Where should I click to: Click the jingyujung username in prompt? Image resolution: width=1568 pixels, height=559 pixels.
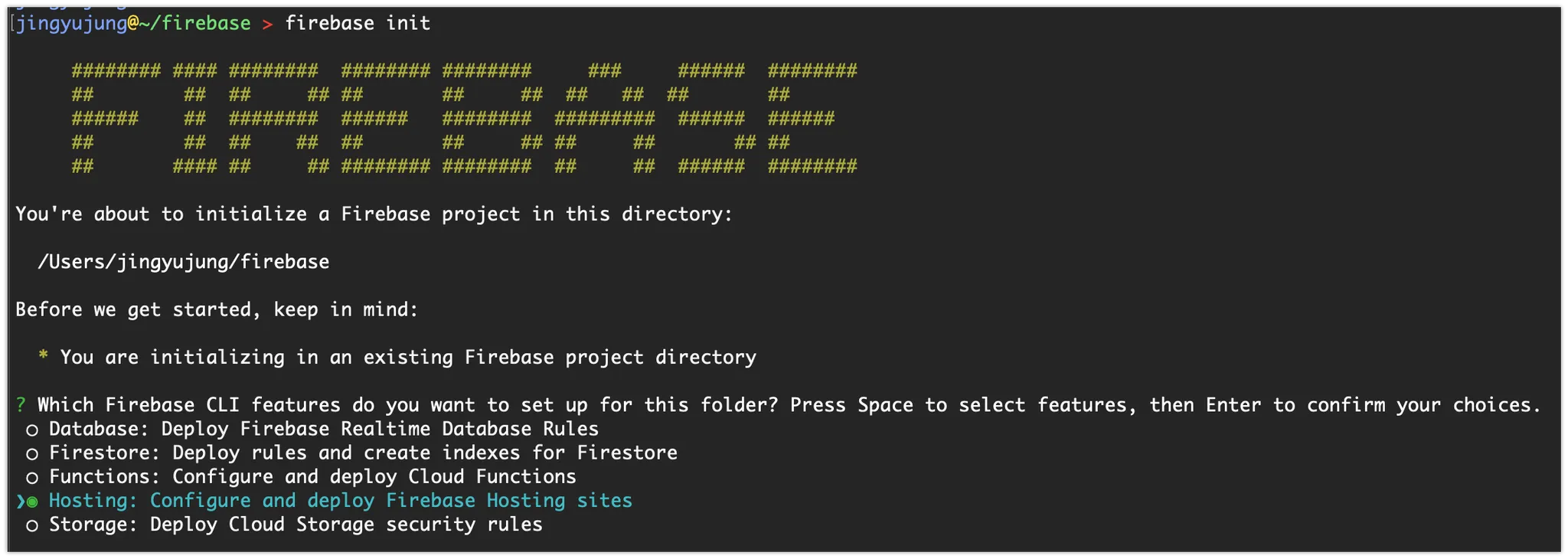71,24
